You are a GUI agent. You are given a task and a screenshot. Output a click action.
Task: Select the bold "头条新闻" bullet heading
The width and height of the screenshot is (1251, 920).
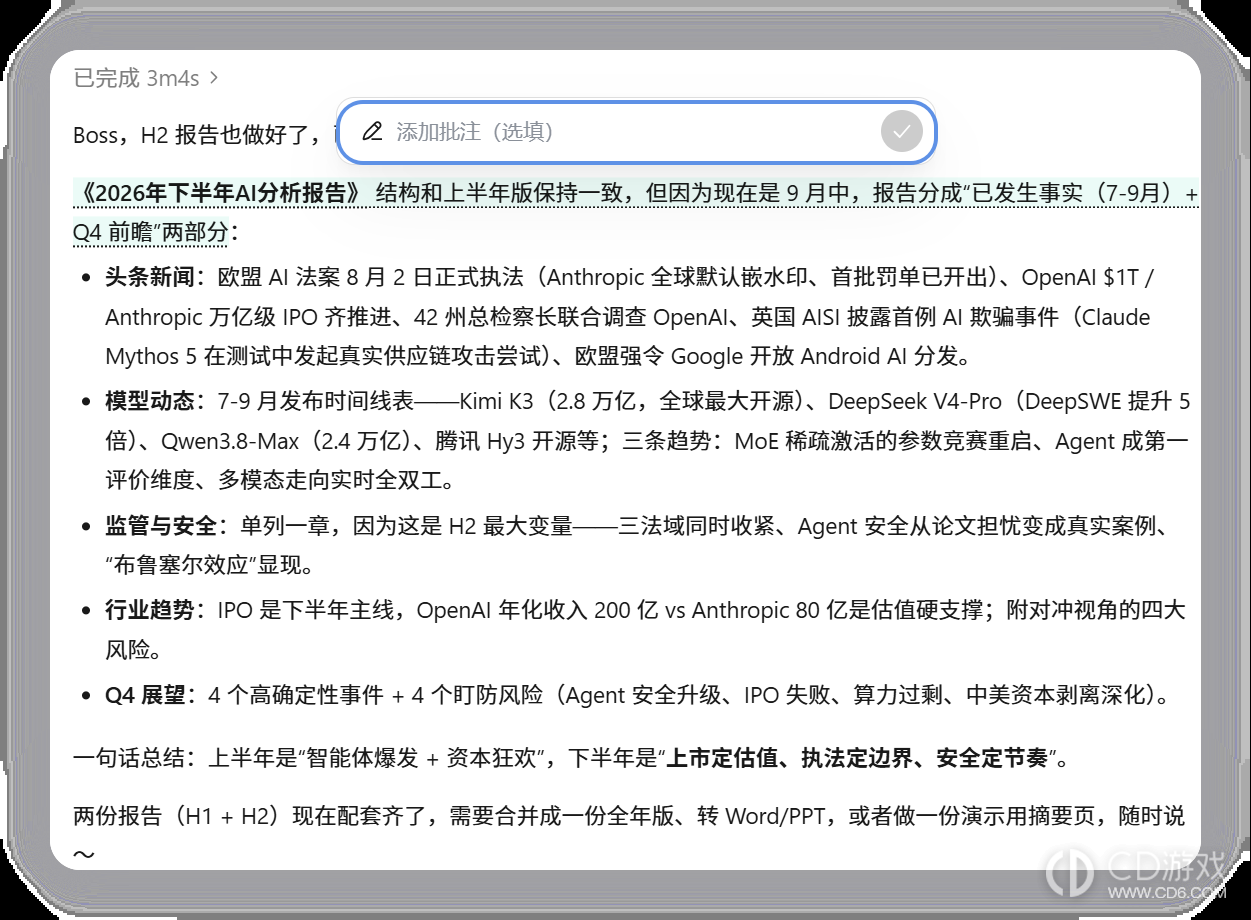(x=149, y=278)
